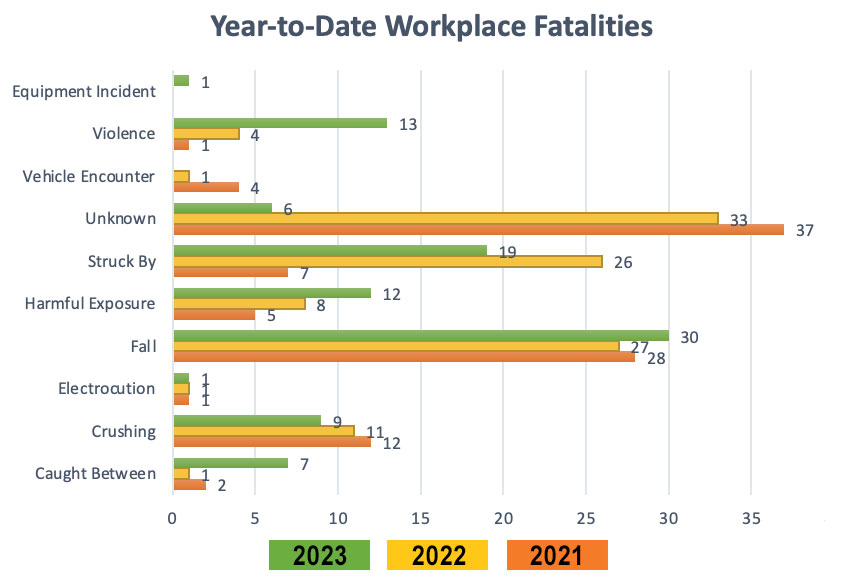Click the Equipment Incident category label

coord(83,91)
